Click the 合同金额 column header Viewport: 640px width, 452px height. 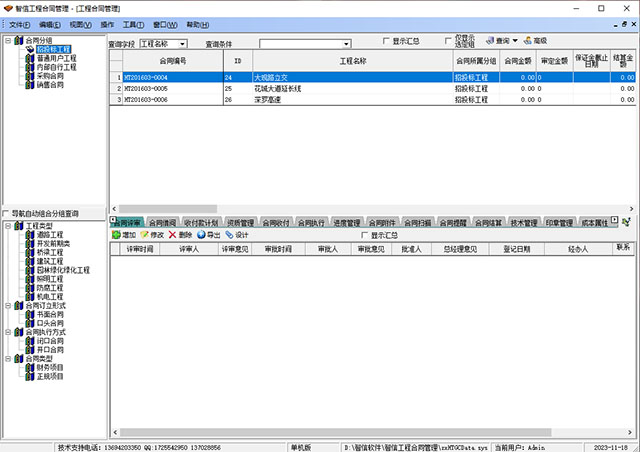518,61
